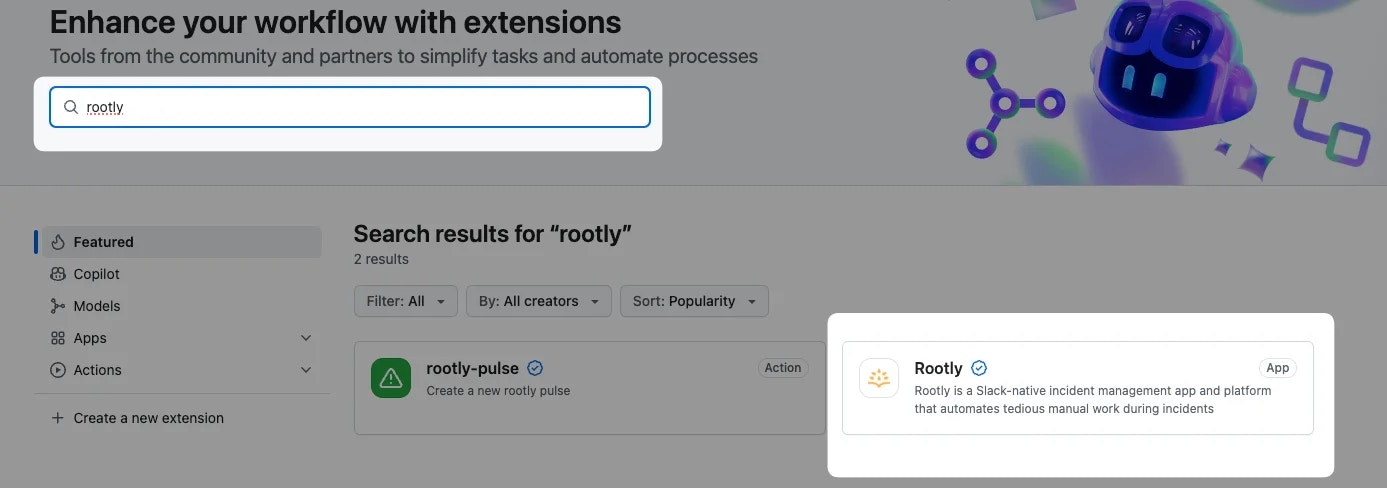Open the Sort: Popularity dropdown
The image size is (1387, 488).
(694, 301)
